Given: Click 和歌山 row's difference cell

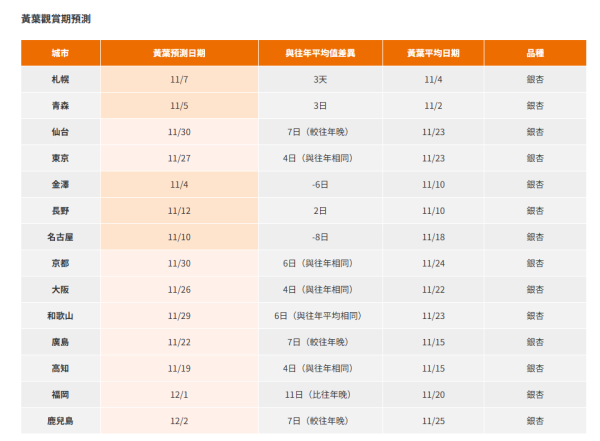Looking at the screenshot, I should pos(320,316).
